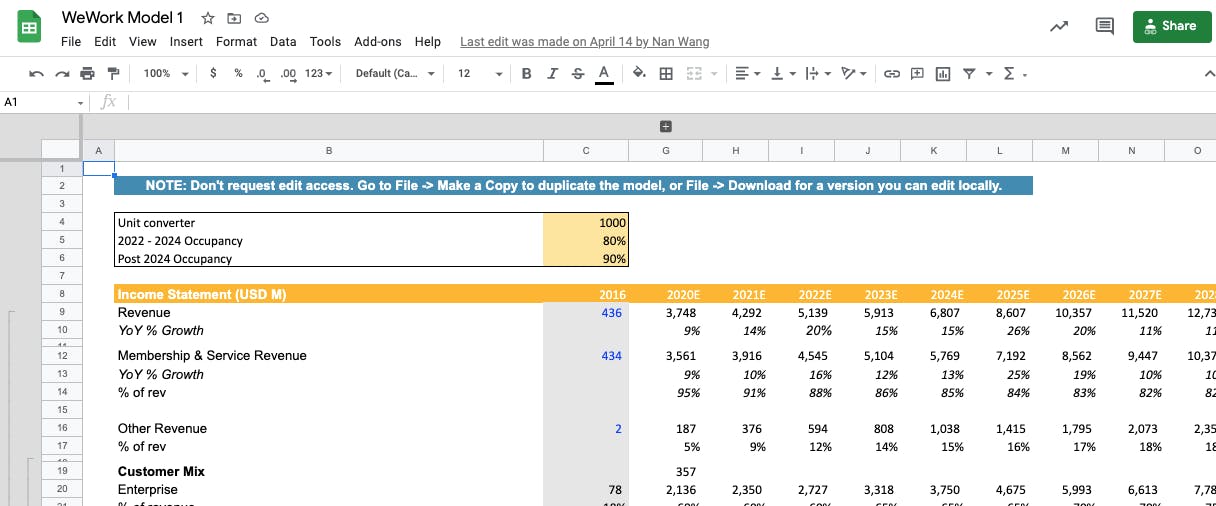Image resolution: width=1216 pixels, height=506 pixels.
Task: Open the number format 123 dropdown
Action: coord(319,73)
